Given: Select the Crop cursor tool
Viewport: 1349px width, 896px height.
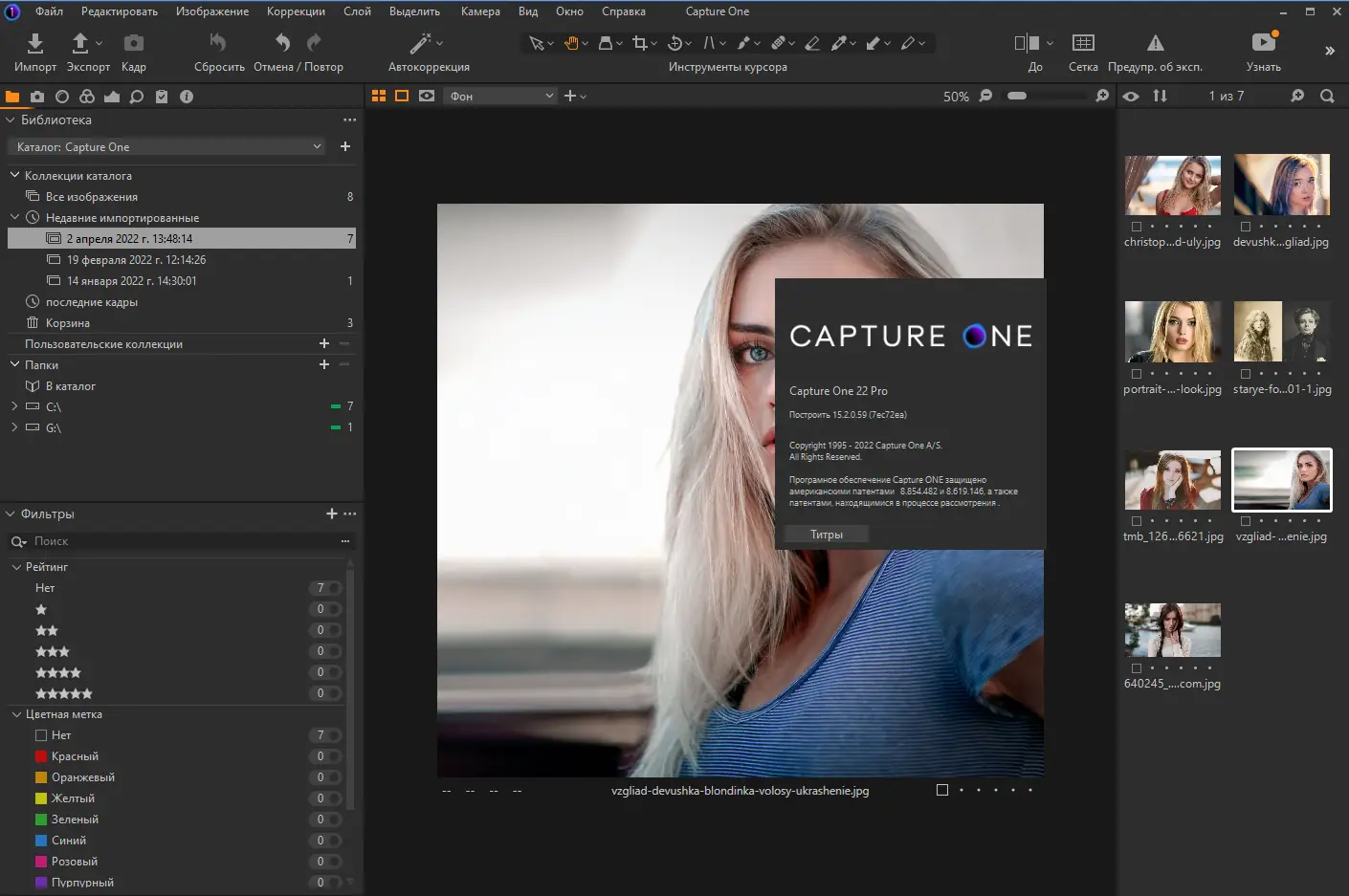Looking at the screenshot, I should 639,43.
